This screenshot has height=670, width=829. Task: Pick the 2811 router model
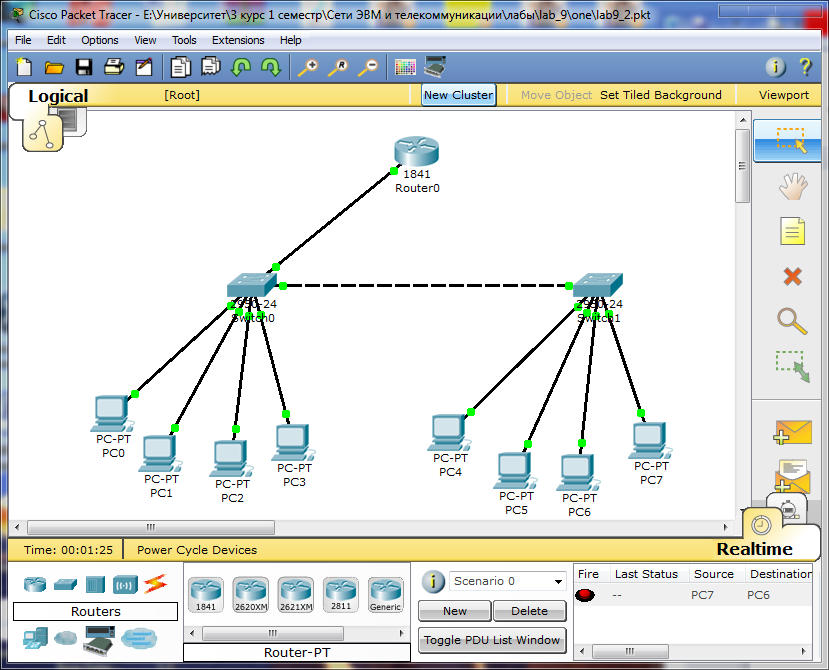point(340,595)
